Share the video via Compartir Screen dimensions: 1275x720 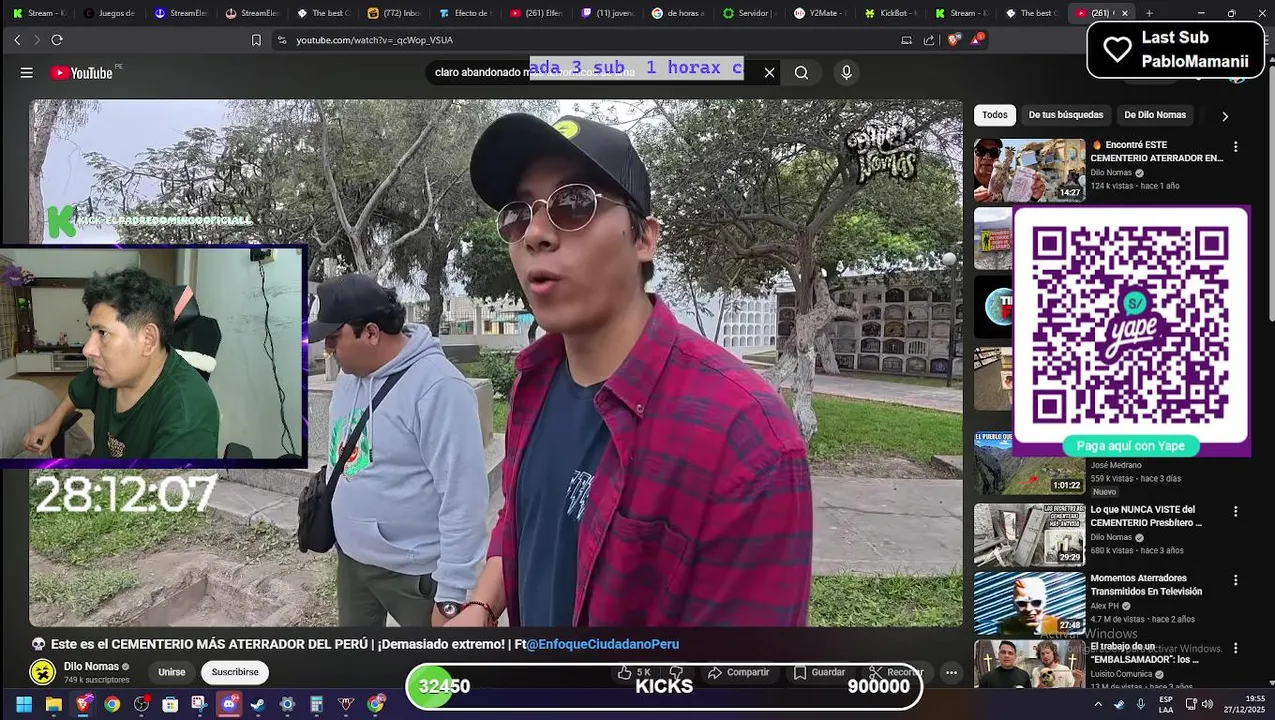[x=738, y=673]
